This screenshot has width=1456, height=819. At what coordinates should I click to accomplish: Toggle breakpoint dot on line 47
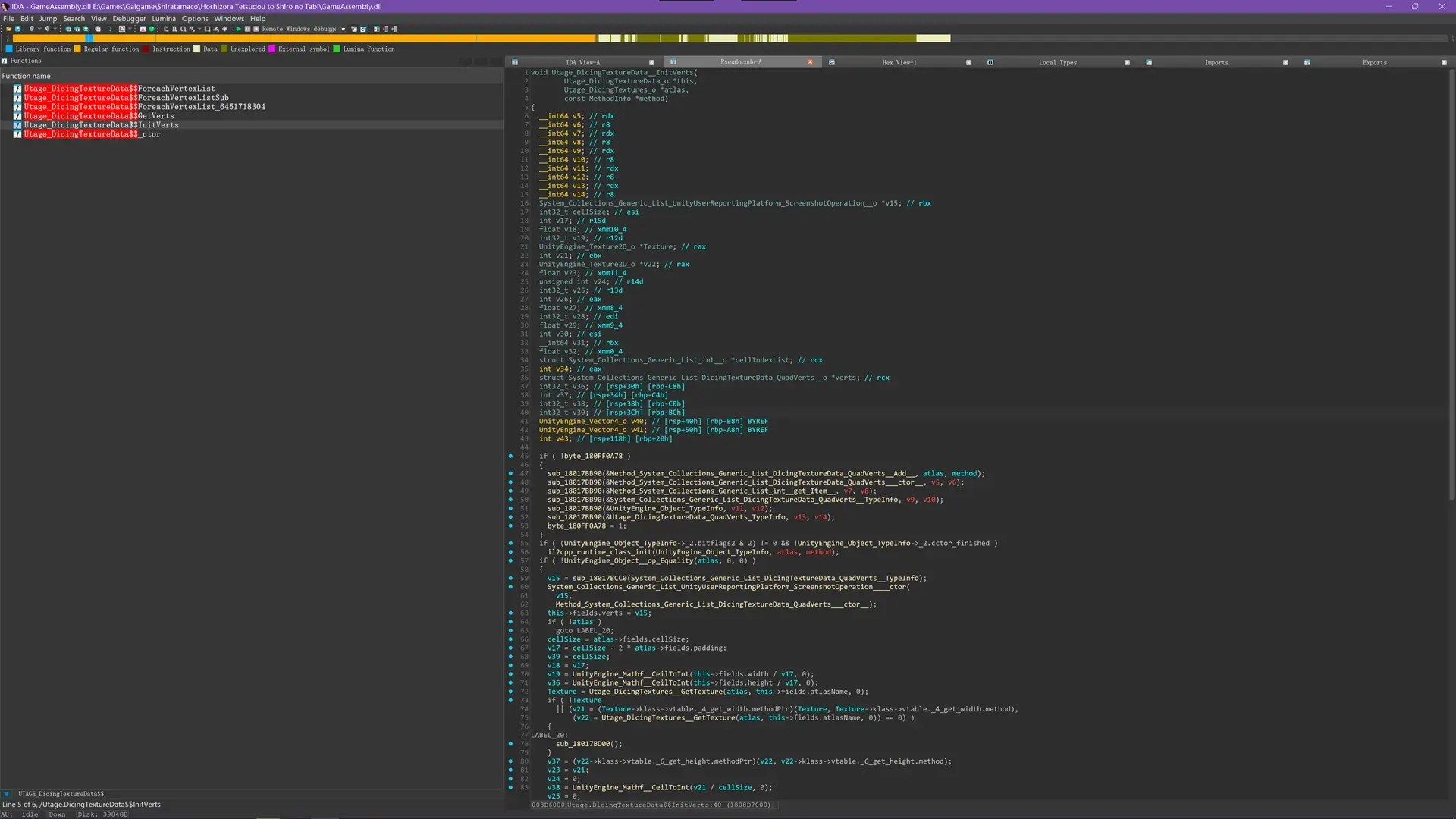click(x=510, y=473)
